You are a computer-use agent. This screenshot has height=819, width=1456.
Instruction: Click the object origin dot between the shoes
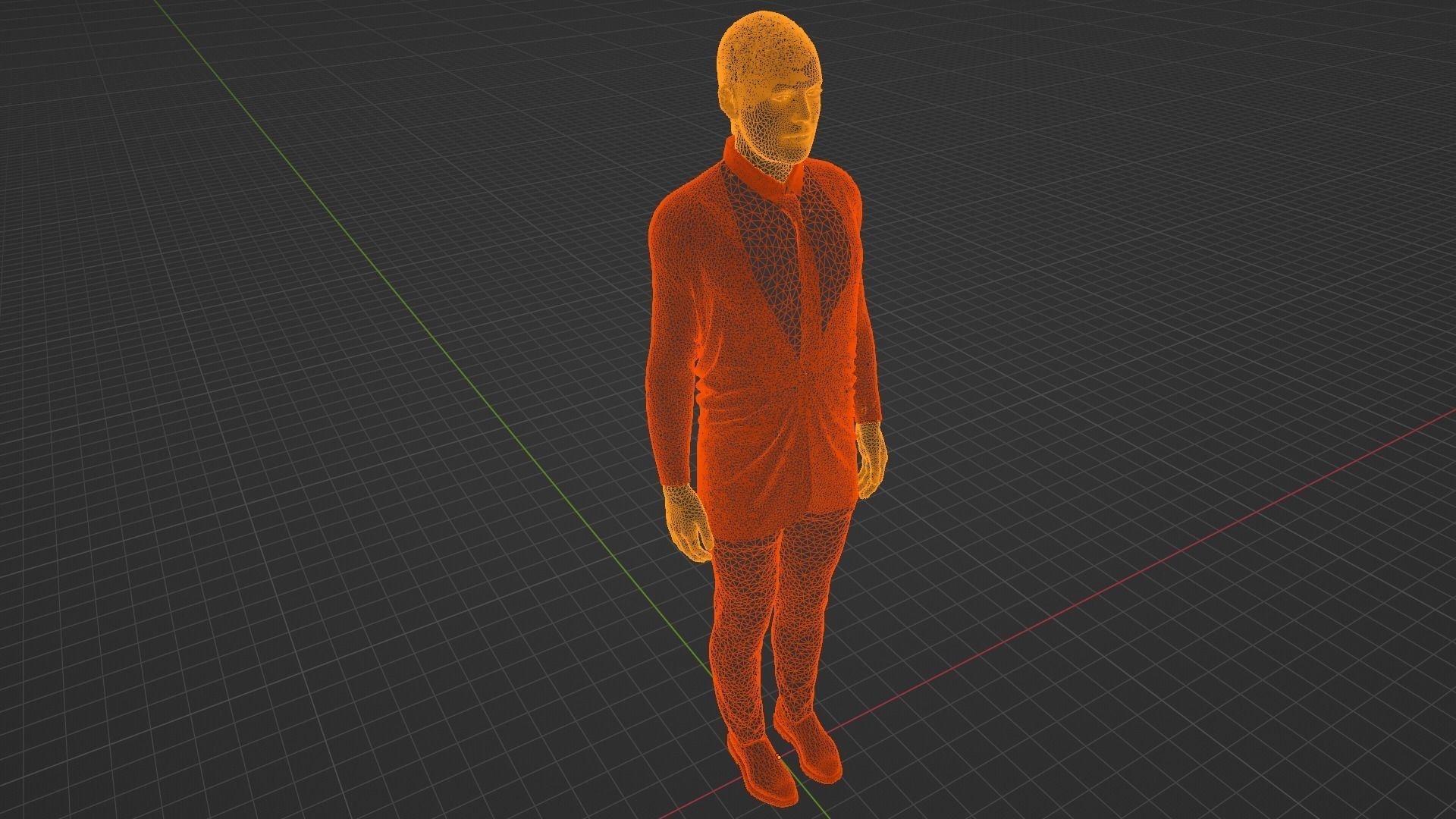coord(780,756)
